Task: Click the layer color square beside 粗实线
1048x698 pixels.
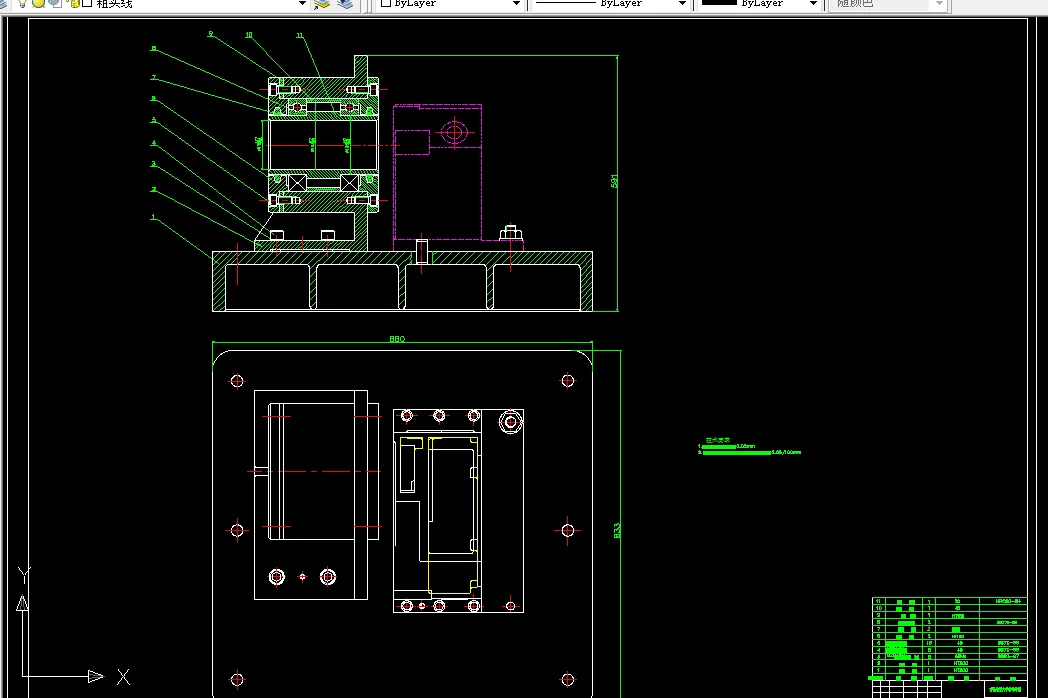Action: click(x=87, y=3)
